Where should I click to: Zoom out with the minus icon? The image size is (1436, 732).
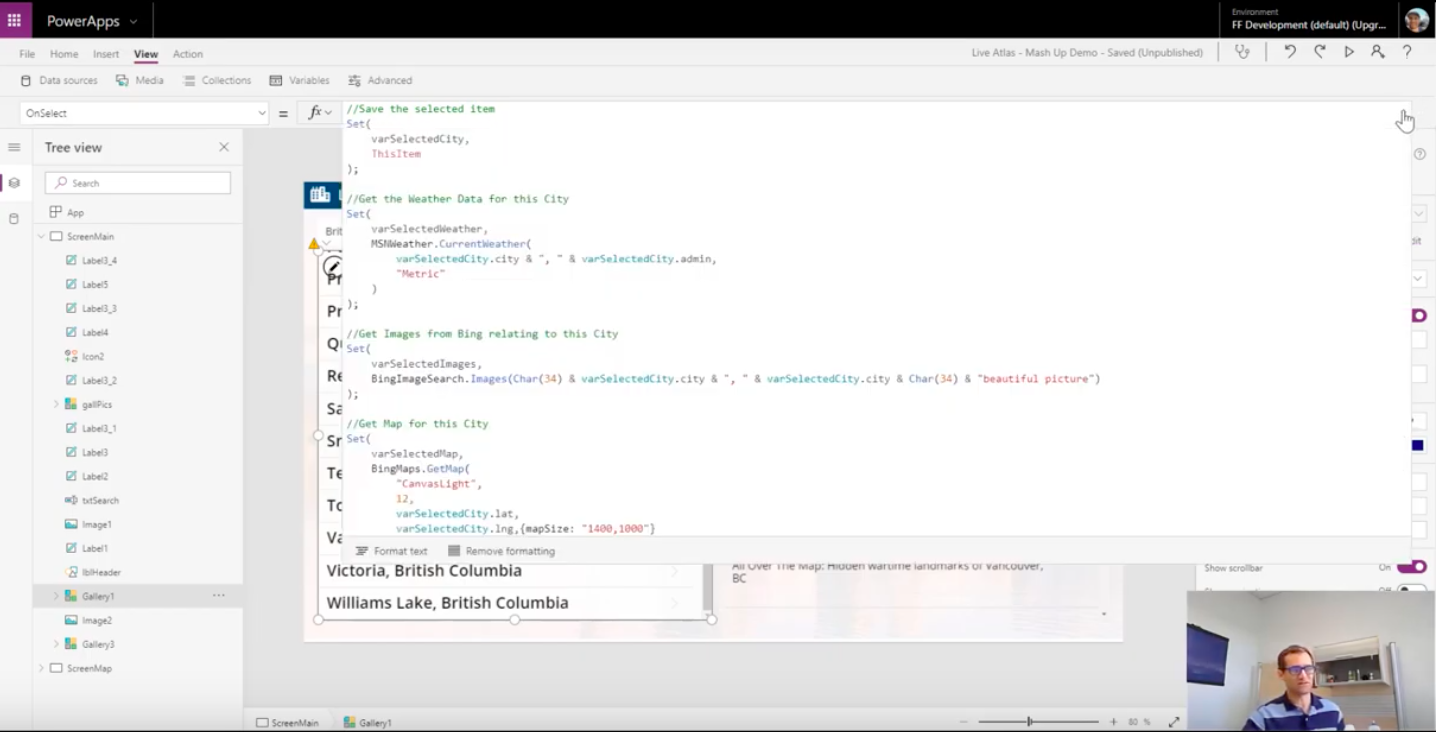tap(964, 721)
